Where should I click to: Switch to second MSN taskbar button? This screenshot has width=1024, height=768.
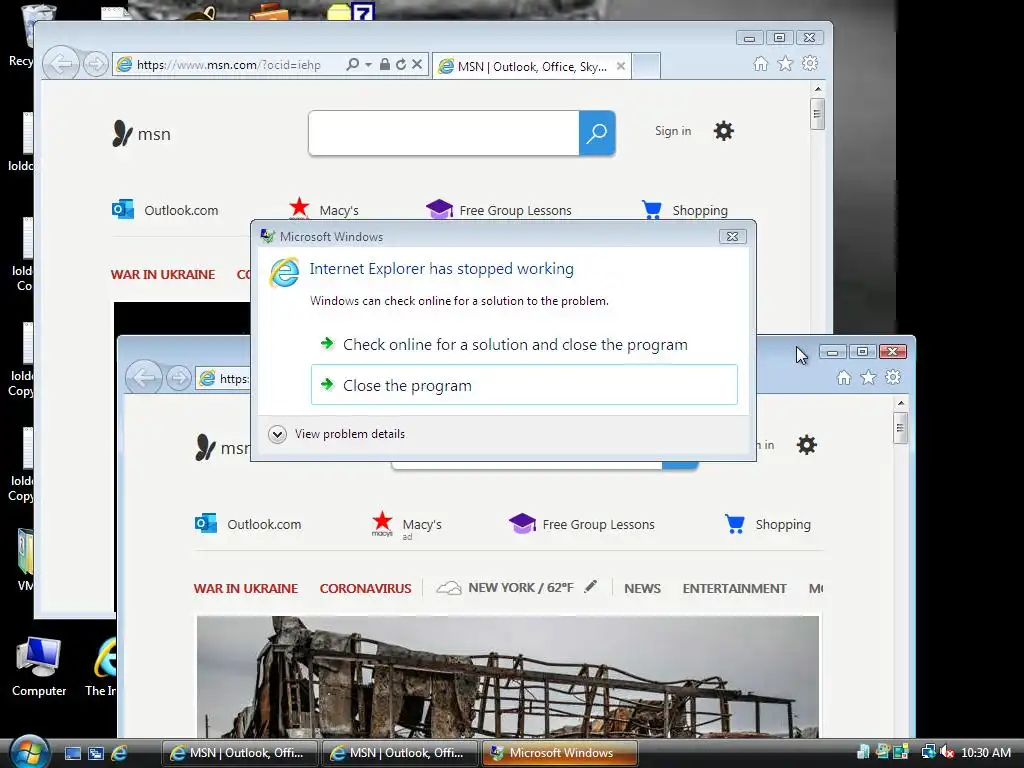click(x=400, y=753)
